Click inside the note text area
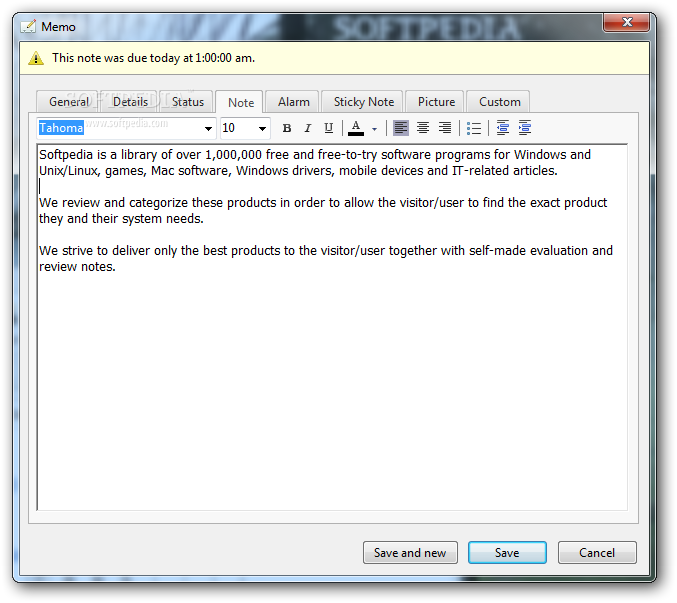The image size is (677, 603). (x=332, y=327)
